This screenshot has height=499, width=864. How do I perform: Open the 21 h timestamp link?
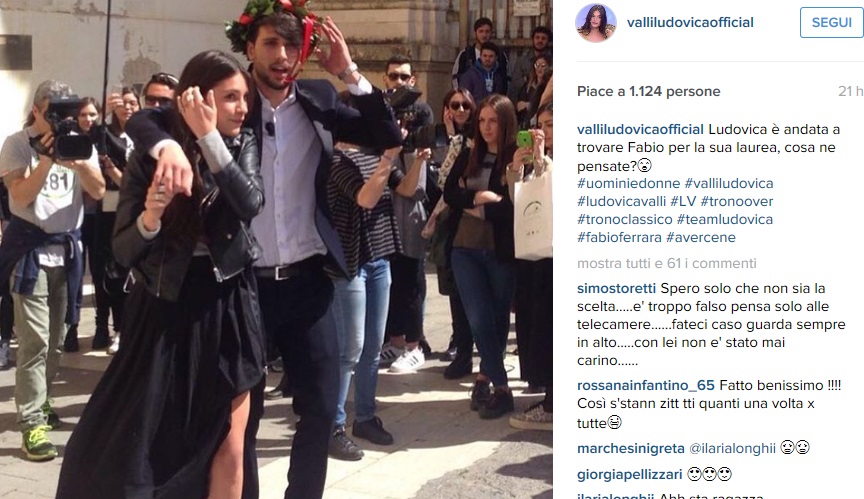(850, 91)
